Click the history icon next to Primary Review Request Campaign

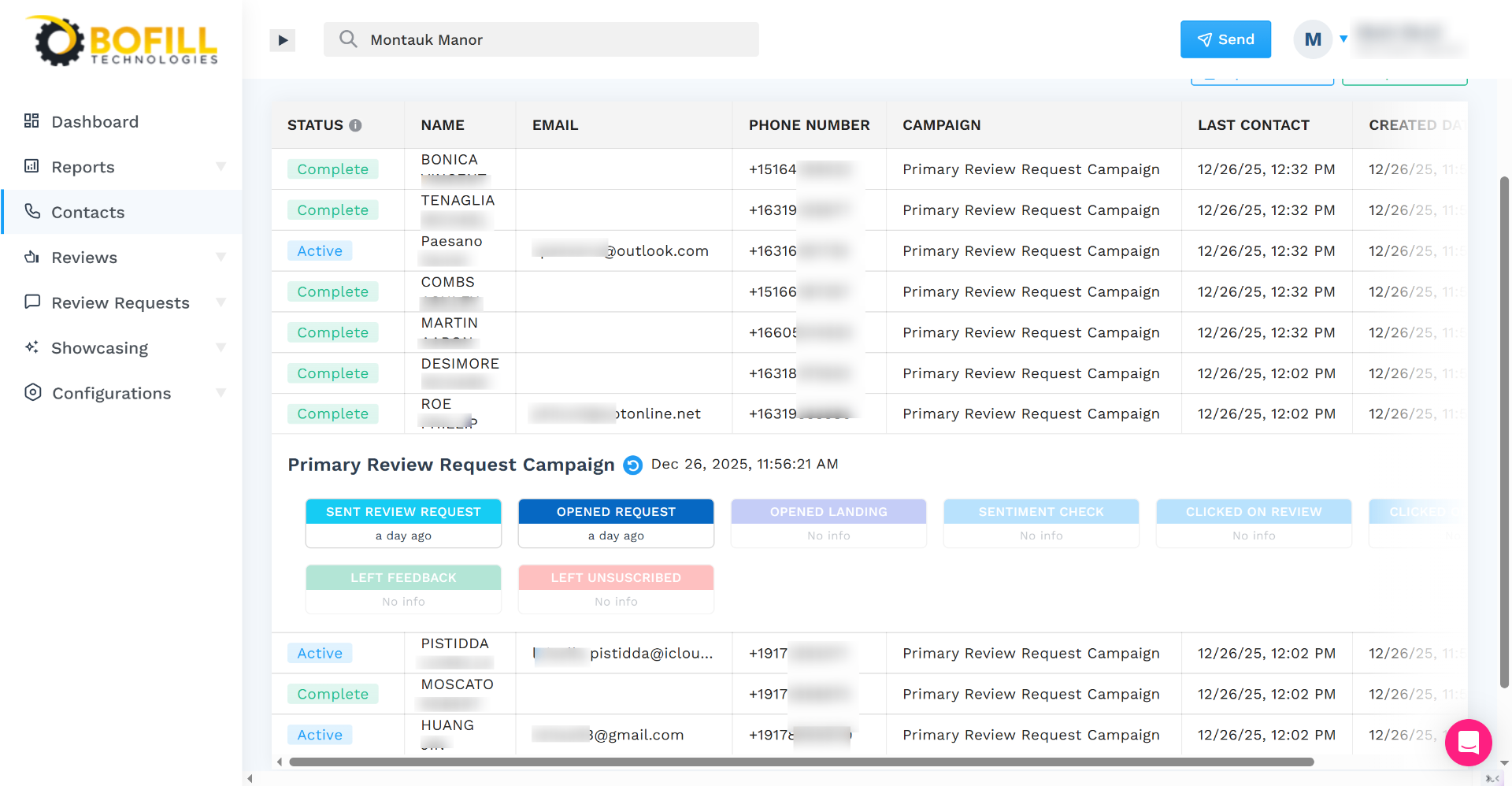634,465
